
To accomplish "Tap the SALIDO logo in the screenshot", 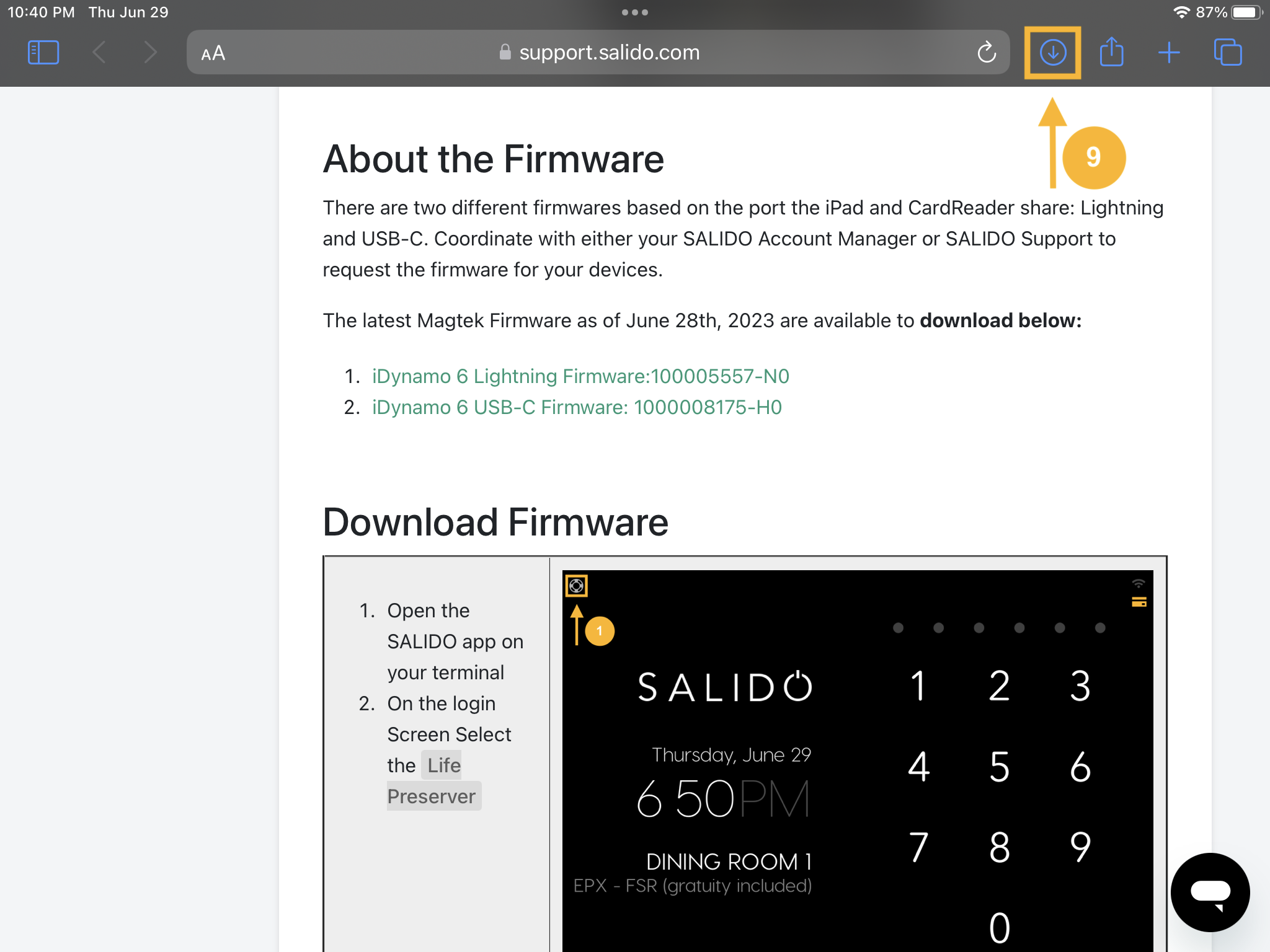I will [x=725, y=687].
